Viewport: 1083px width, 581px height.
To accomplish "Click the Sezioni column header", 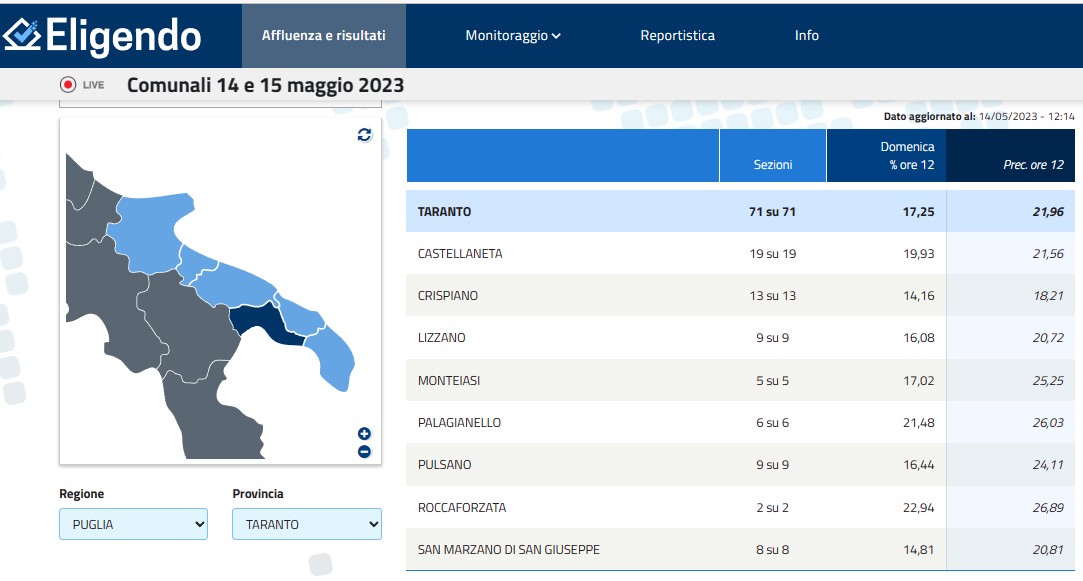I will (x=772, y=165).
